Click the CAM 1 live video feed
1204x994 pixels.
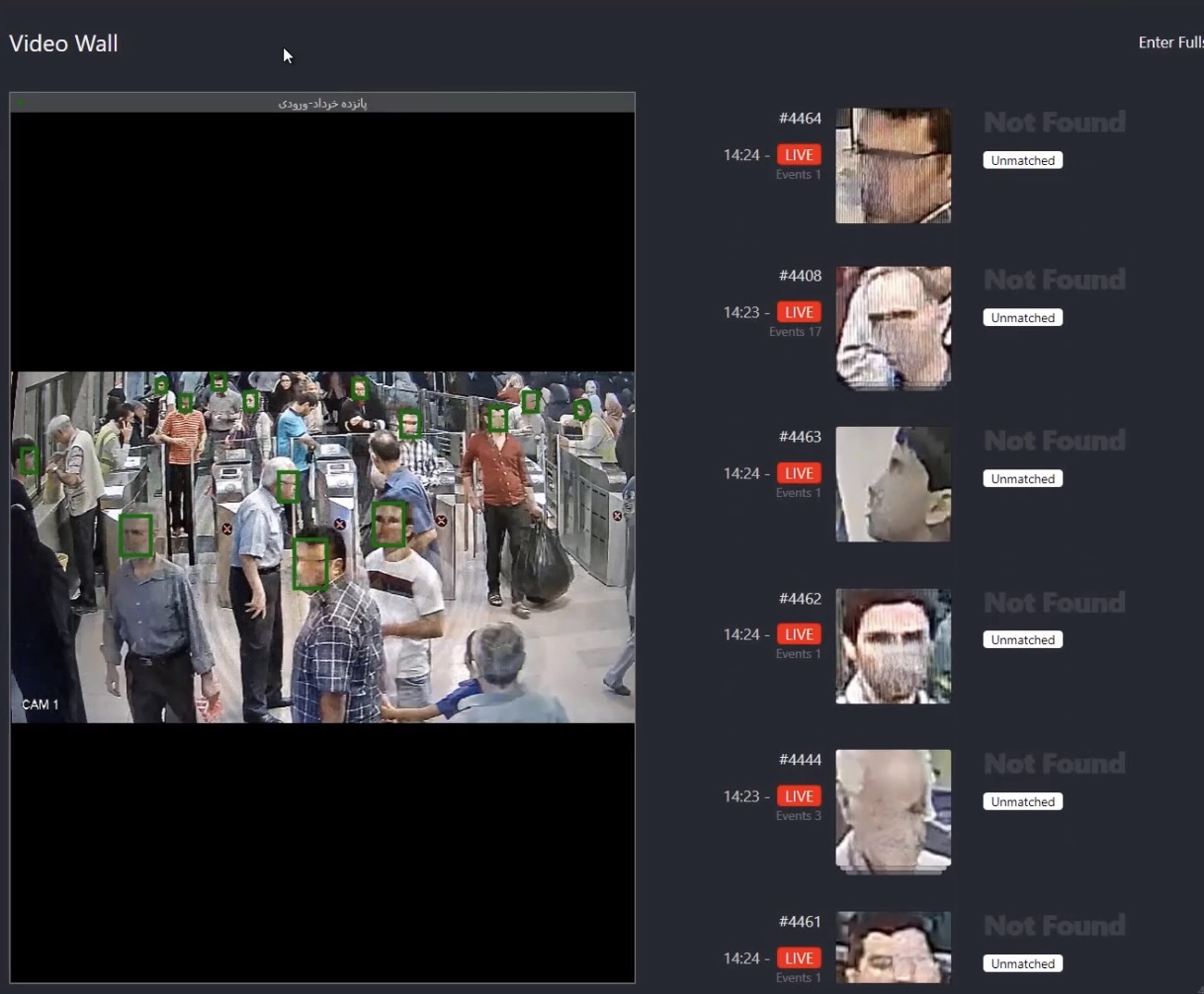(322, 546)
